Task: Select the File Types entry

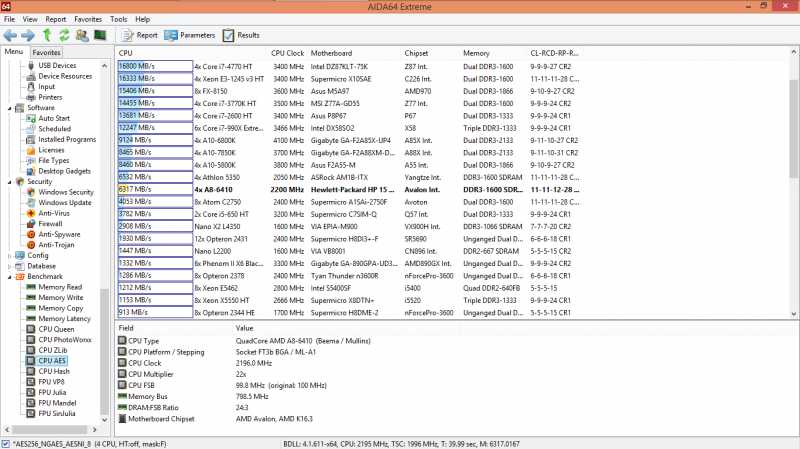Action: (x=54, y=161)
